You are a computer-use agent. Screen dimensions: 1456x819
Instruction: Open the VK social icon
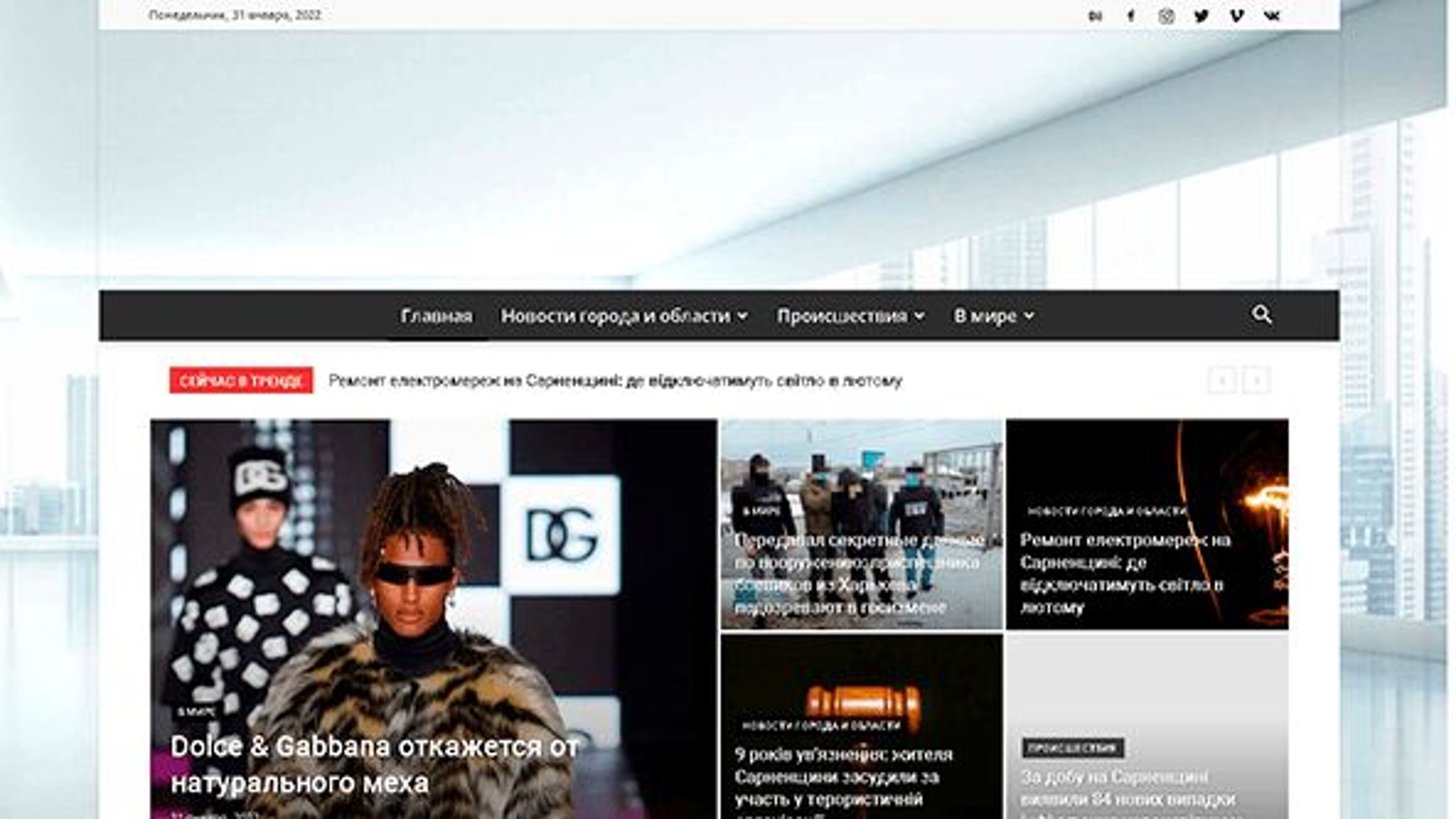click(x=1273, y=16)
